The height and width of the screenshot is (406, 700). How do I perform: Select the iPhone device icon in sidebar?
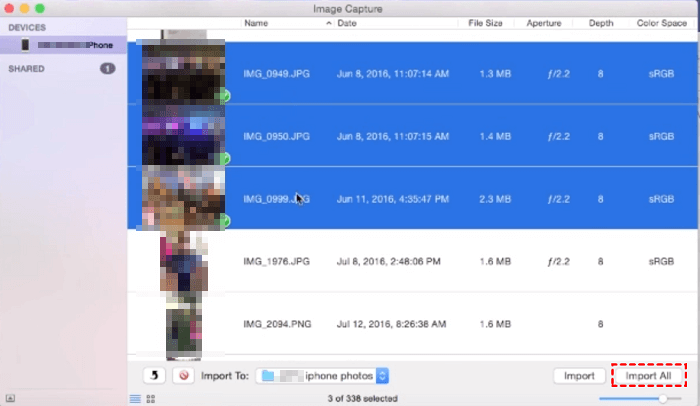pos(25,45)
